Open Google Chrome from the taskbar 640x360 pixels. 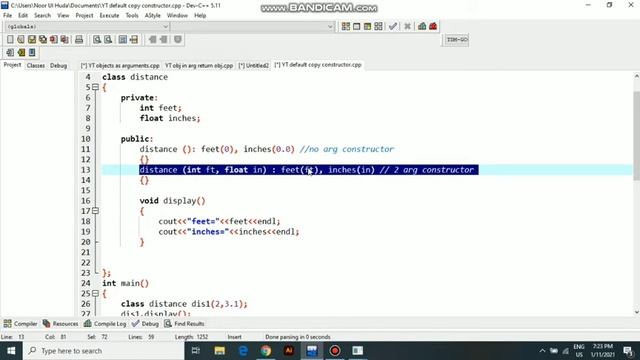[266, 351]
